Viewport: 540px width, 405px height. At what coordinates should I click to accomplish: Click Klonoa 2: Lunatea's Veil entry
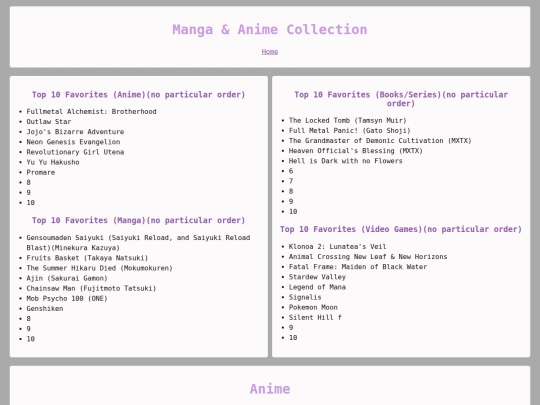(337, 247)
